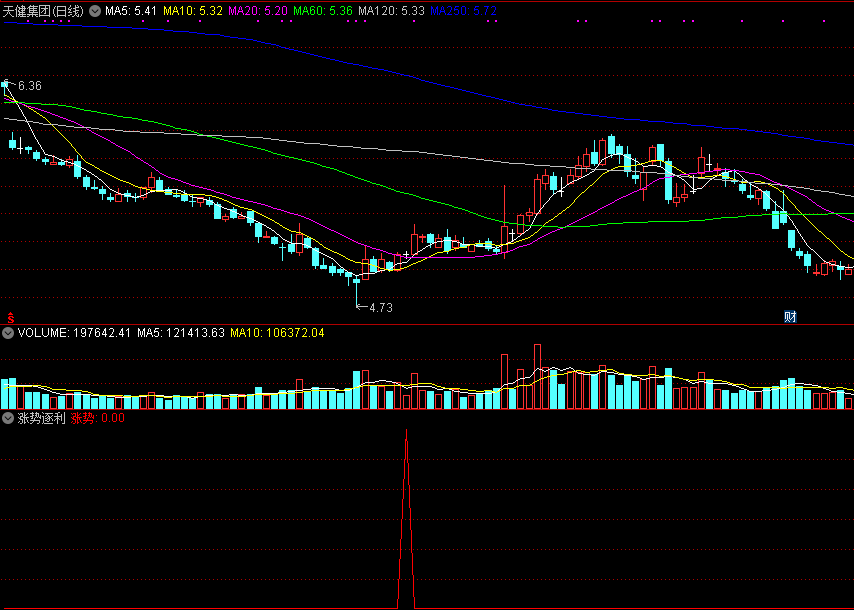854x610 pixels.
Task: Click the 4.73 low price annotation
Action: tap(381, 308)
